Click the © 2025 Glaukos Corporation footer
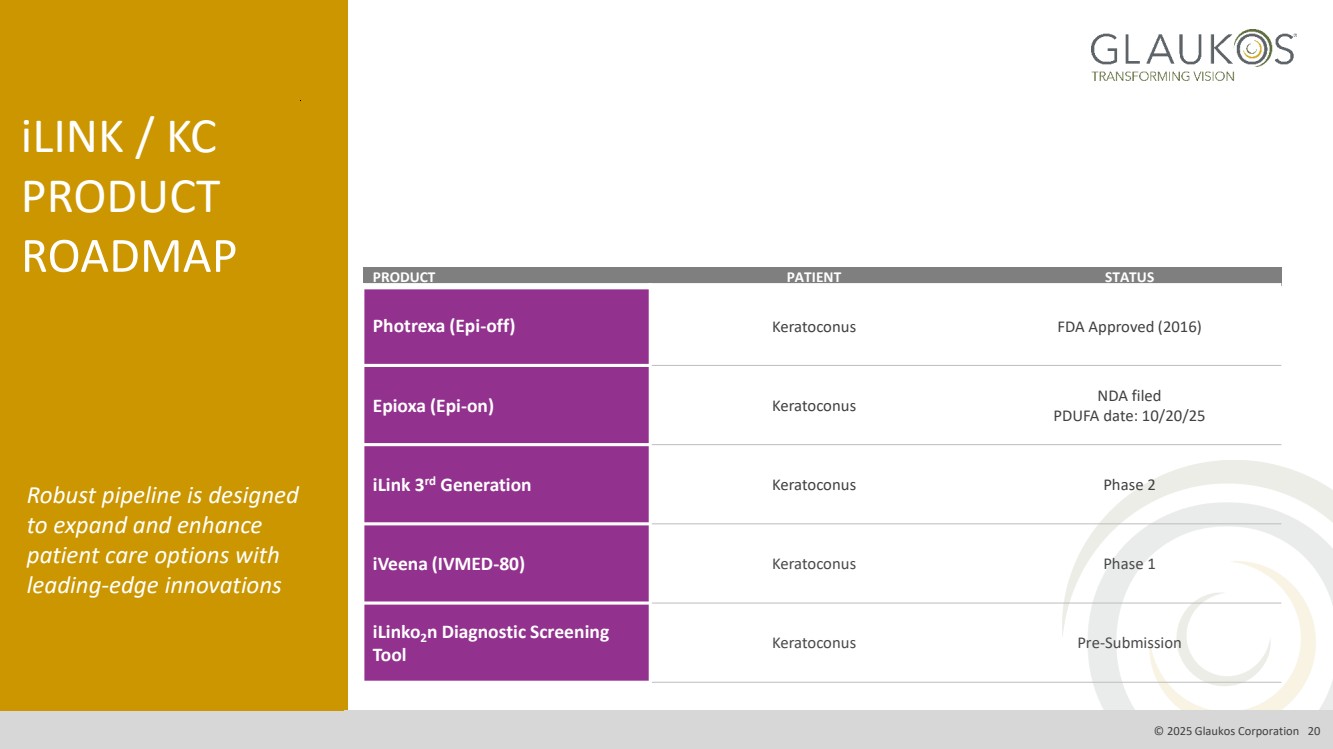This screenshot has width=1333, height=749. pyautogui.click(x=1226, y=731)
